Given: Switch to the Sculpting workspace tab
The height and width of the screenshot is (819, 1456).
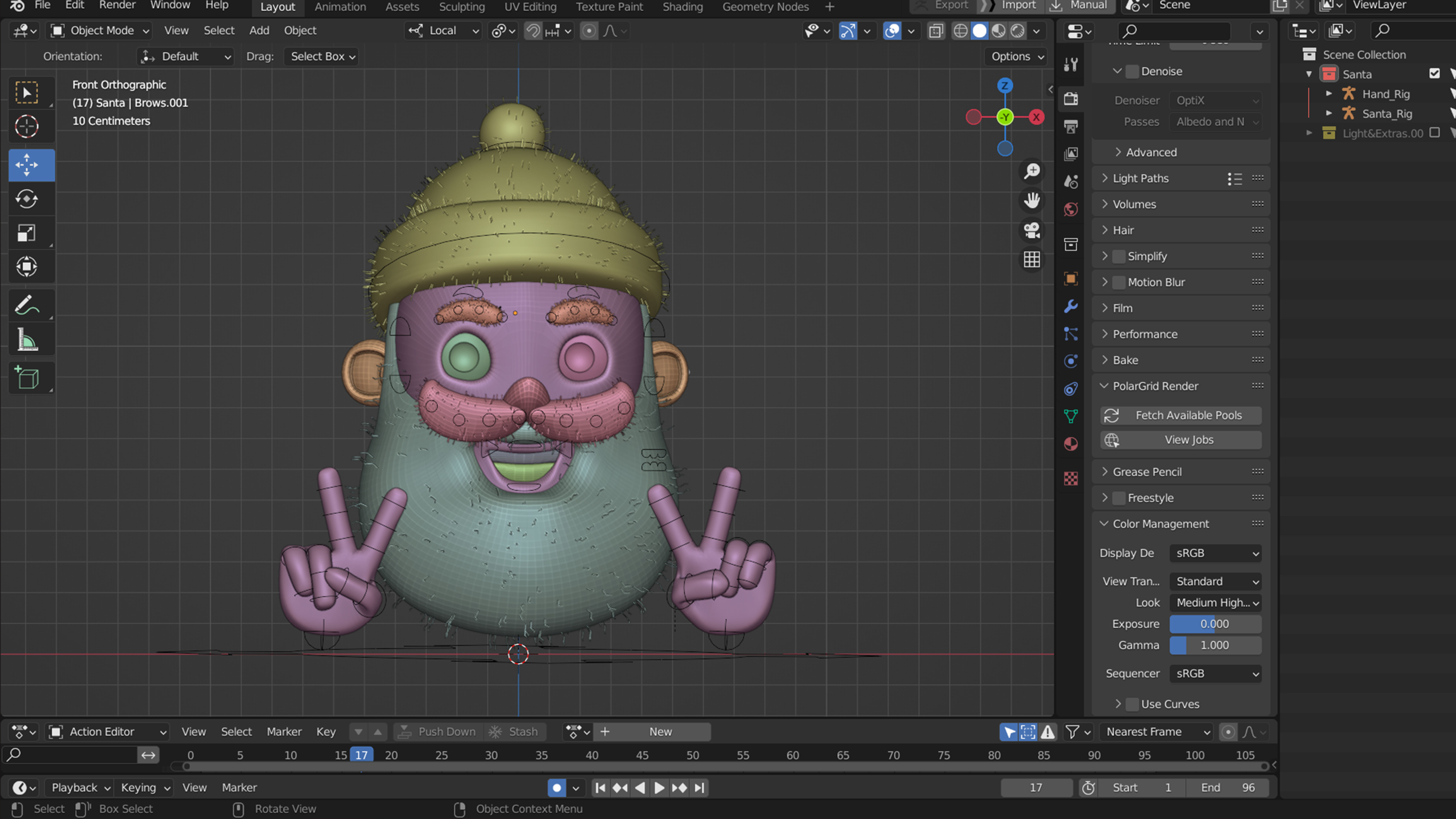Looking at the screenshot, I should point(462,7).
